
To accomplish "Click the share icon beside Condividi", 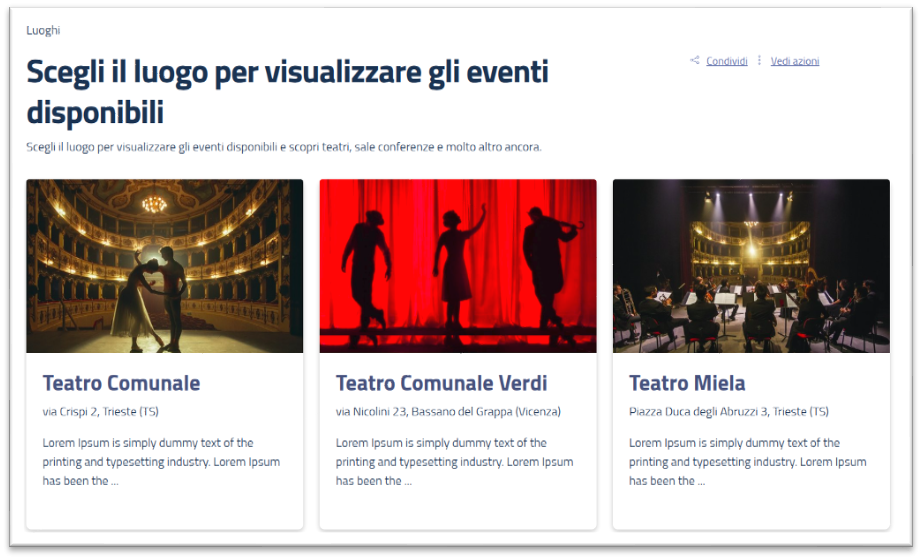I will tap(695, 61).
